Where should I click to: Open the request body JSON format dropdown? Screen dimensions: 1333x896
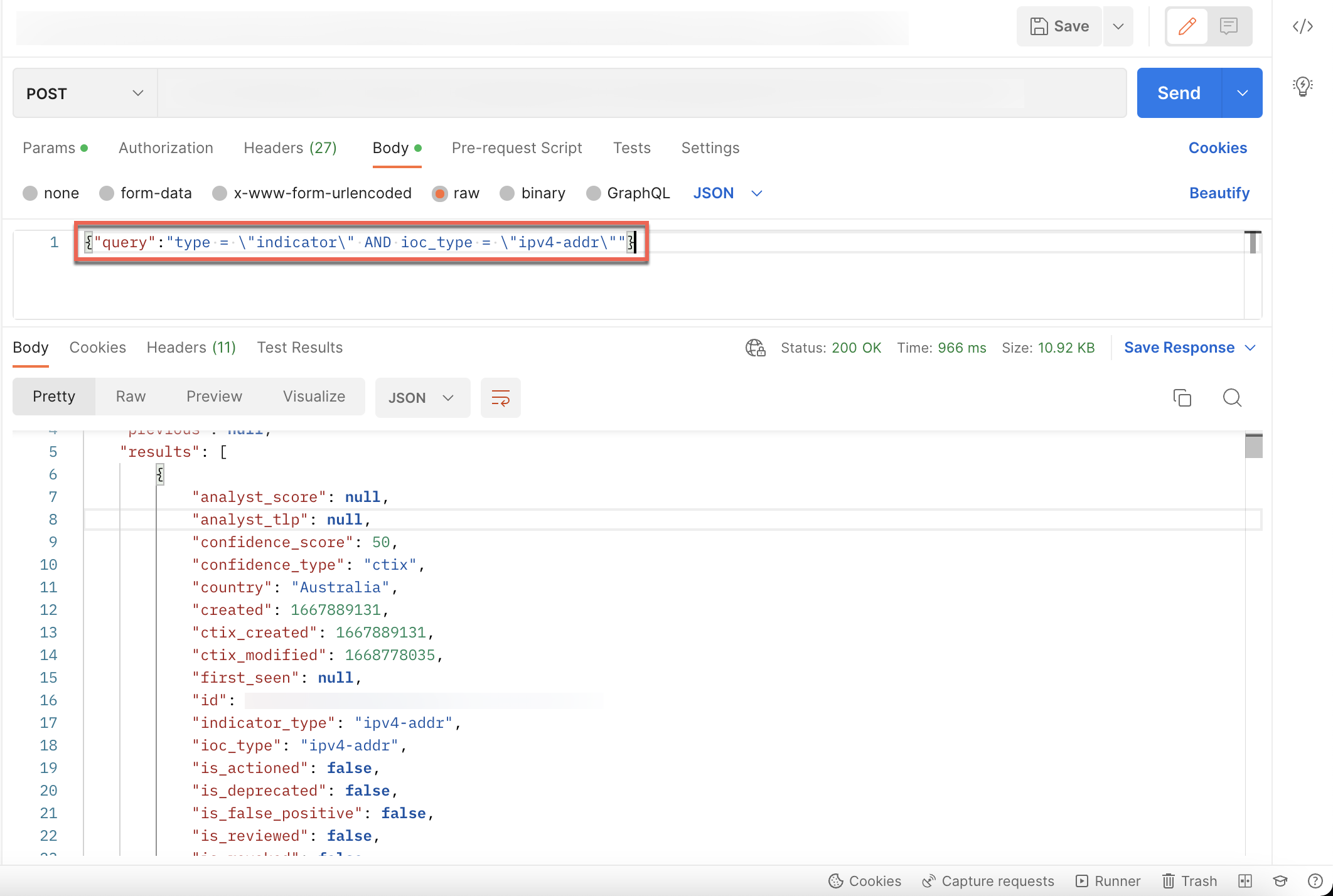coord(727,193)
